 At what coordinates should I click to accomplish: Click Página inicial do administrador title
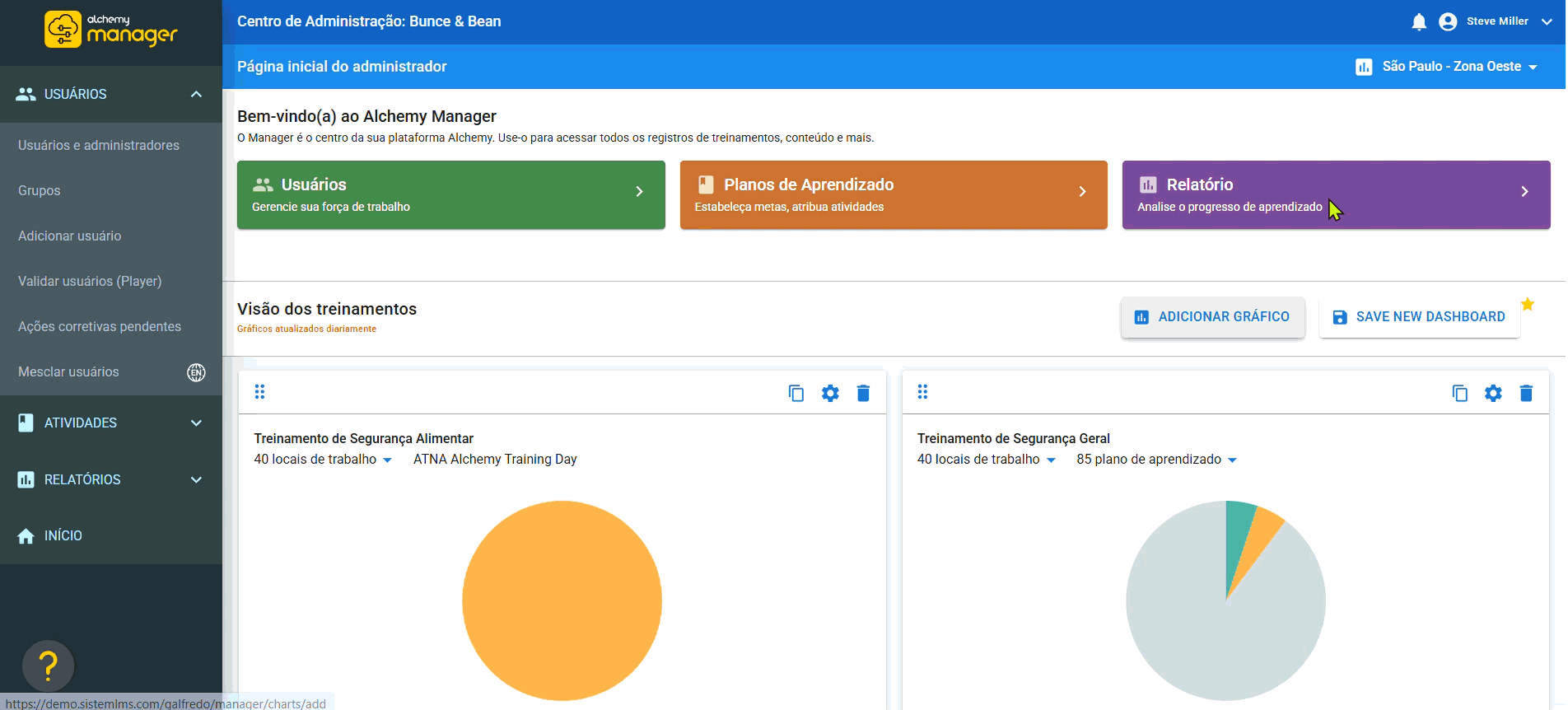click(342, 67)
